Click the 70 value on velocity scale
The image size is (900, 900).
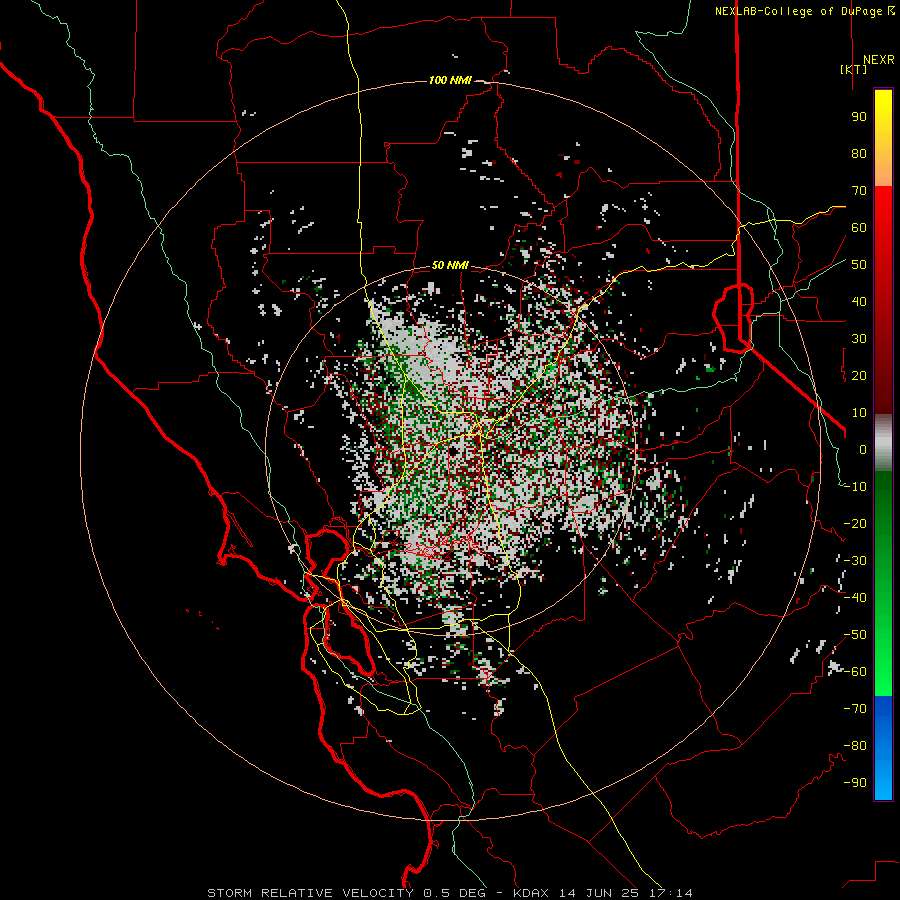coord(859,191)
